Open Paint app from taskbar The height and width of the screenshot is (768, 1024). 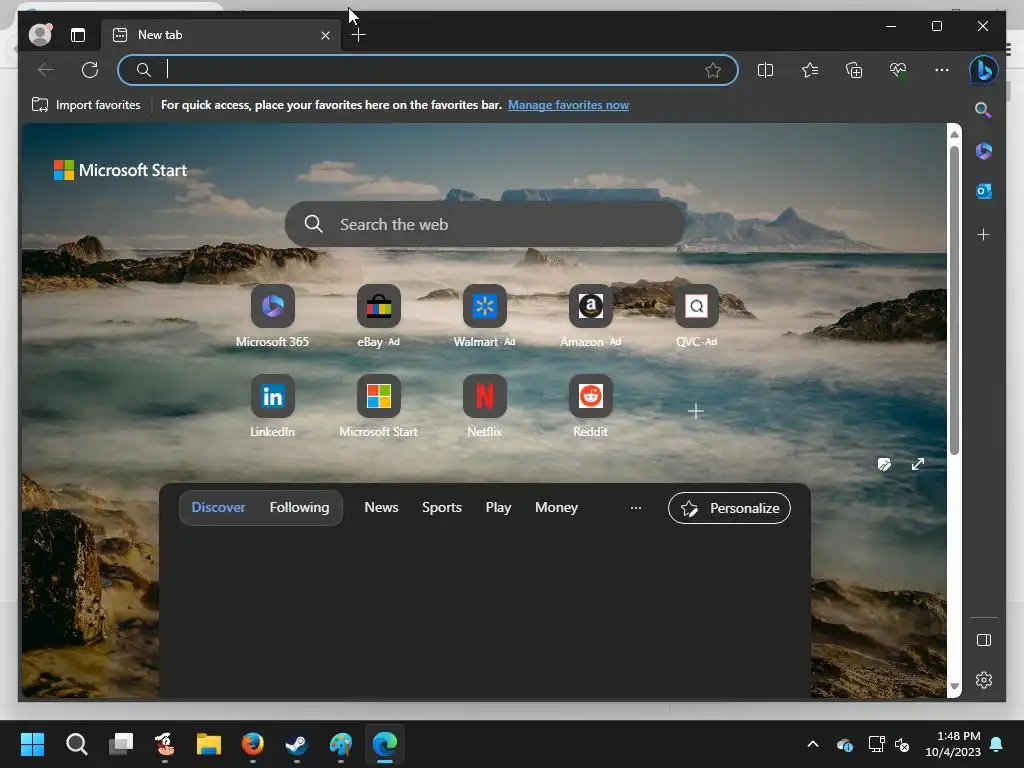341,744
